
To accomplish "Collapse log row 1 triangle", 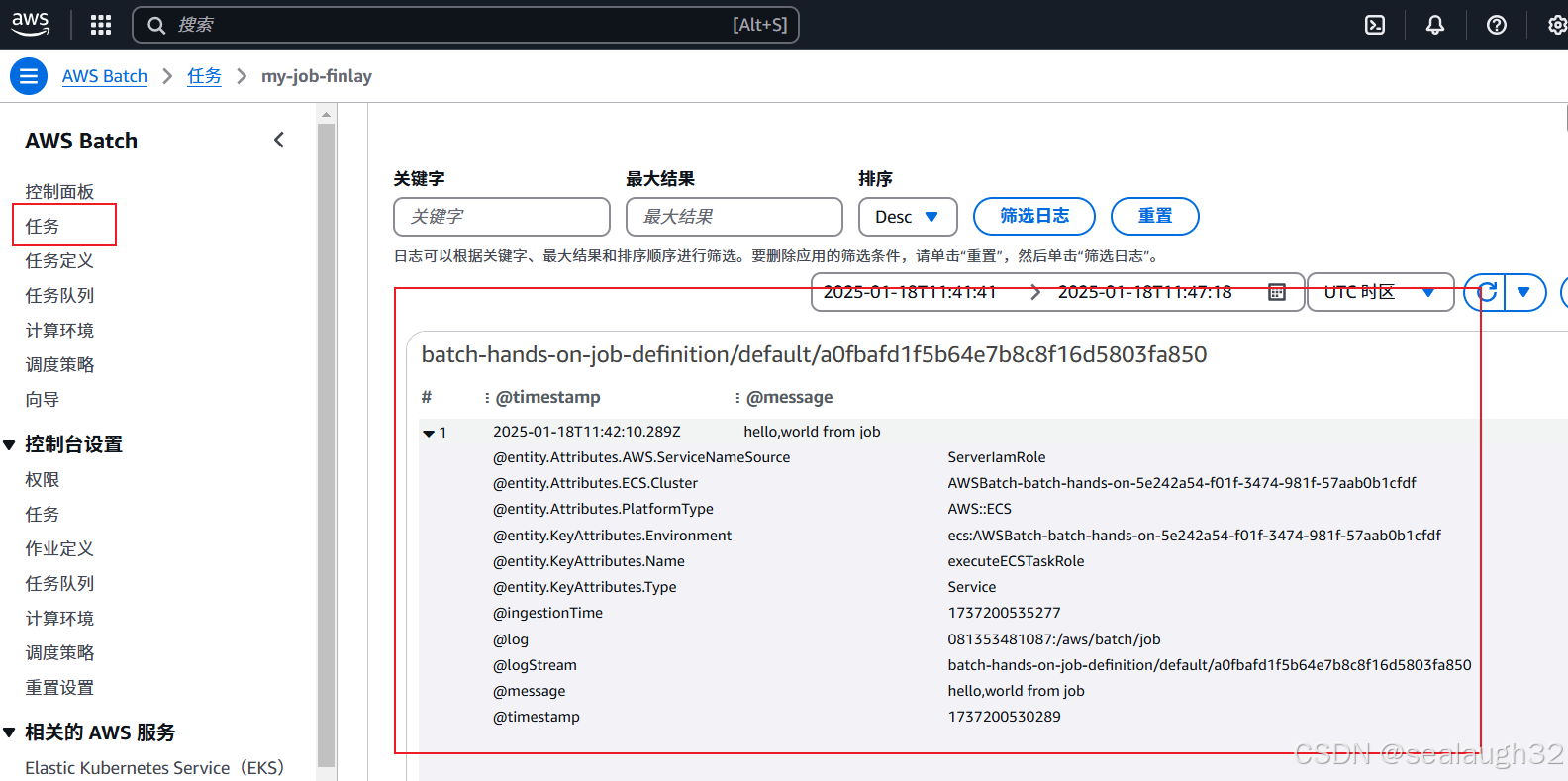I will click(x=429, y=433).
